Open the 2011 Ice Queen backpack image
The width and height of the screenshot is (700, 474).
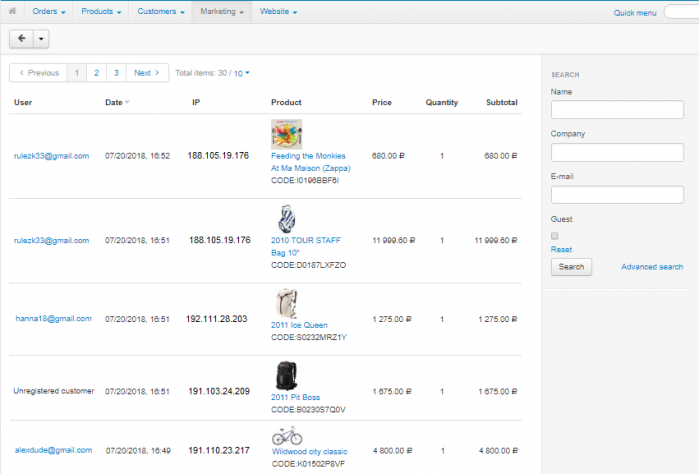(287, 303)
